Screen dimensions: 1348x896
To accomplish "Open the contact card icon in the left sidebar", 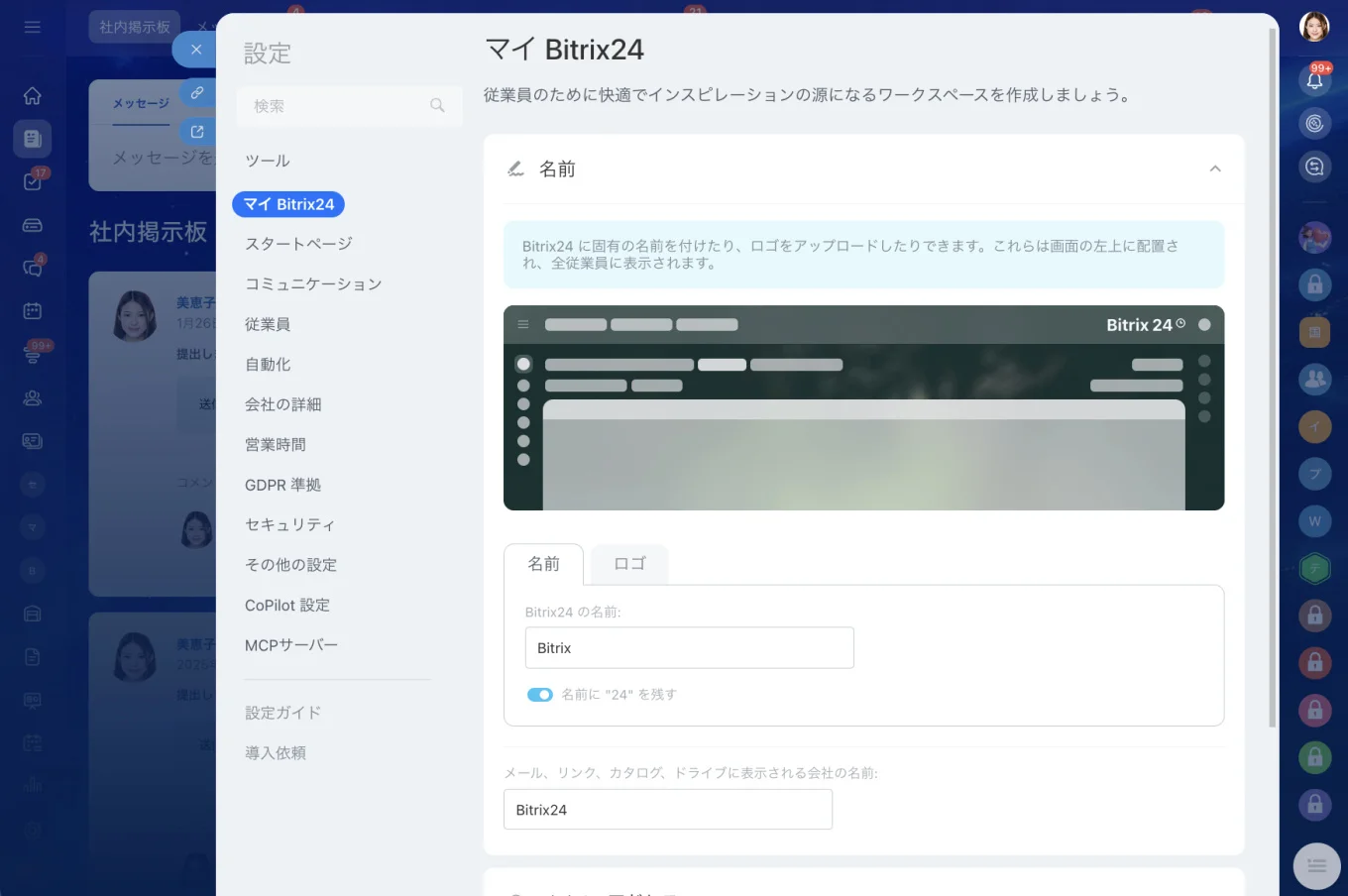I will (33, 441).
